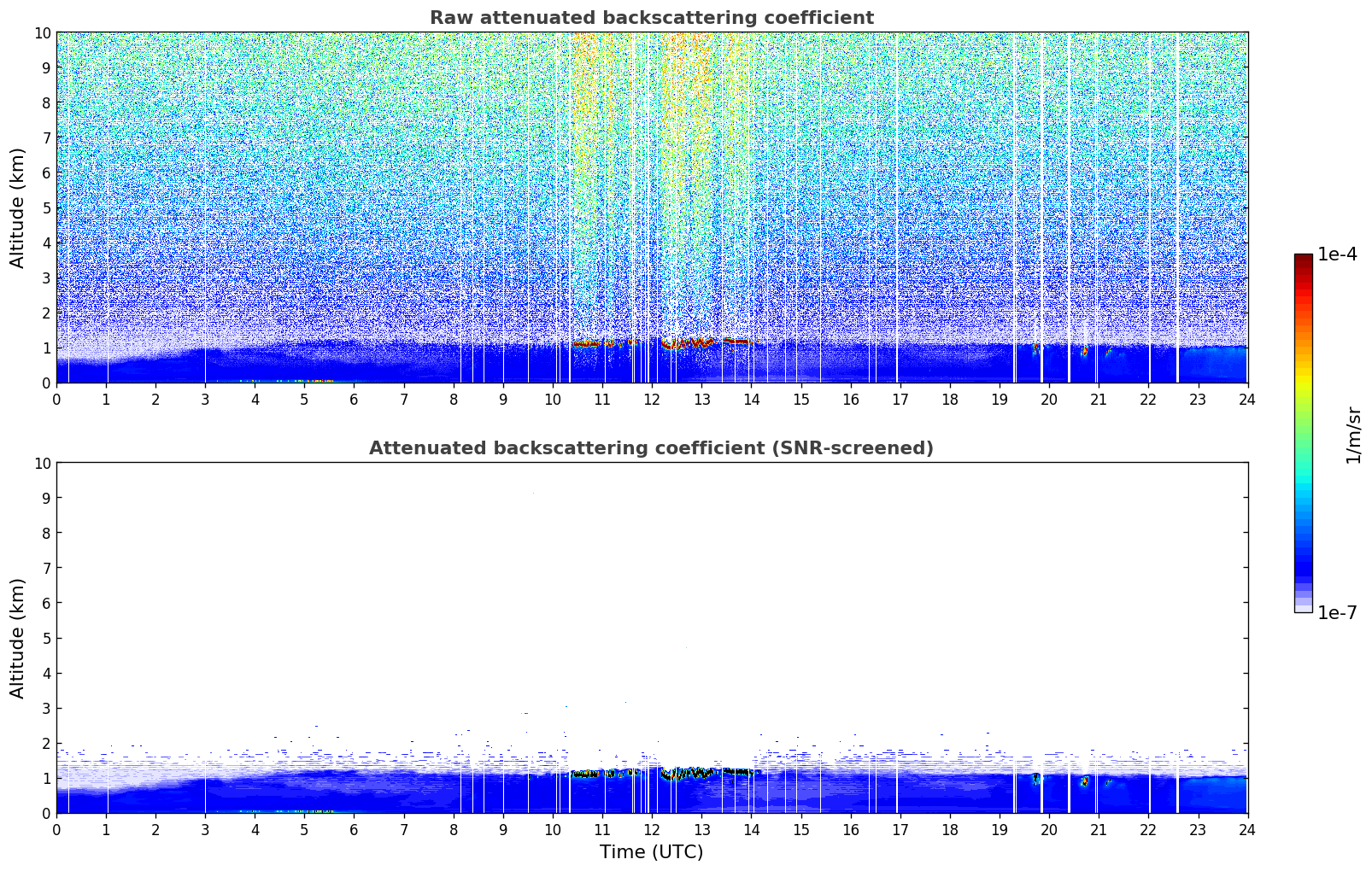Click time tick '12' under the SNR-screened plot

tap(652, 829)
